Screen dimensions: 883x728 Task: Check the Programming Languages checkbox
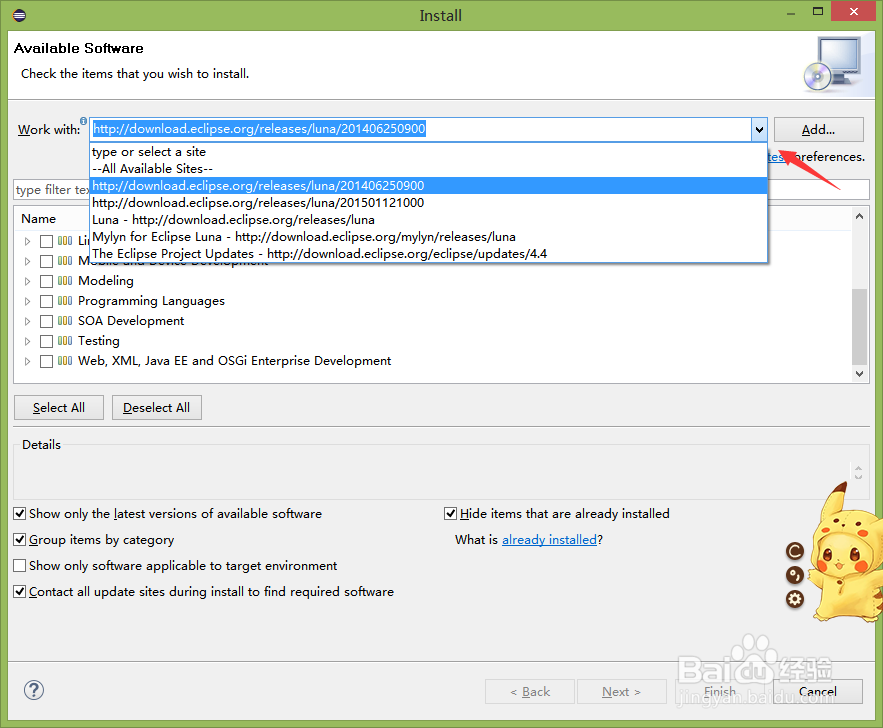46,301
